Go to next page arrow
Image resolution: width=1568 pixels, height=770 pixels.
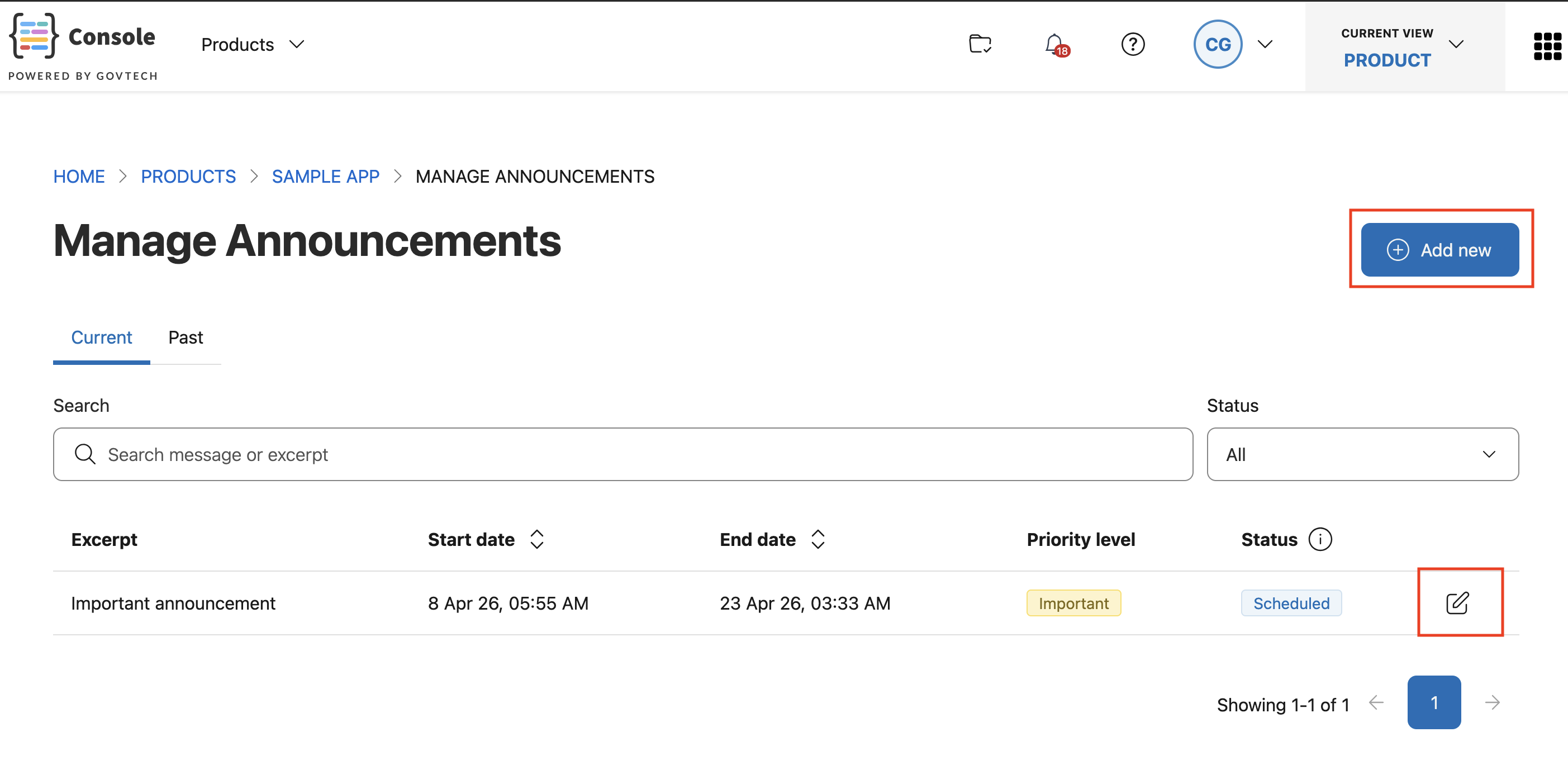(1492, 702)
